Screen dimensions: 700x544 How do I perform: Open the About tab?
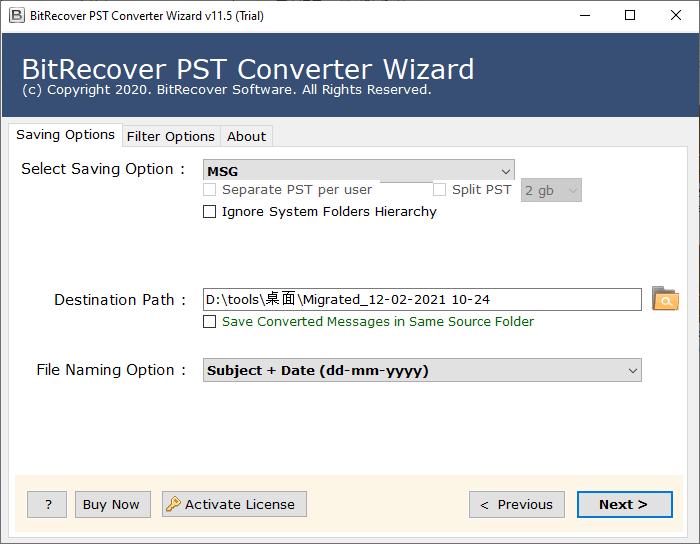246,137
